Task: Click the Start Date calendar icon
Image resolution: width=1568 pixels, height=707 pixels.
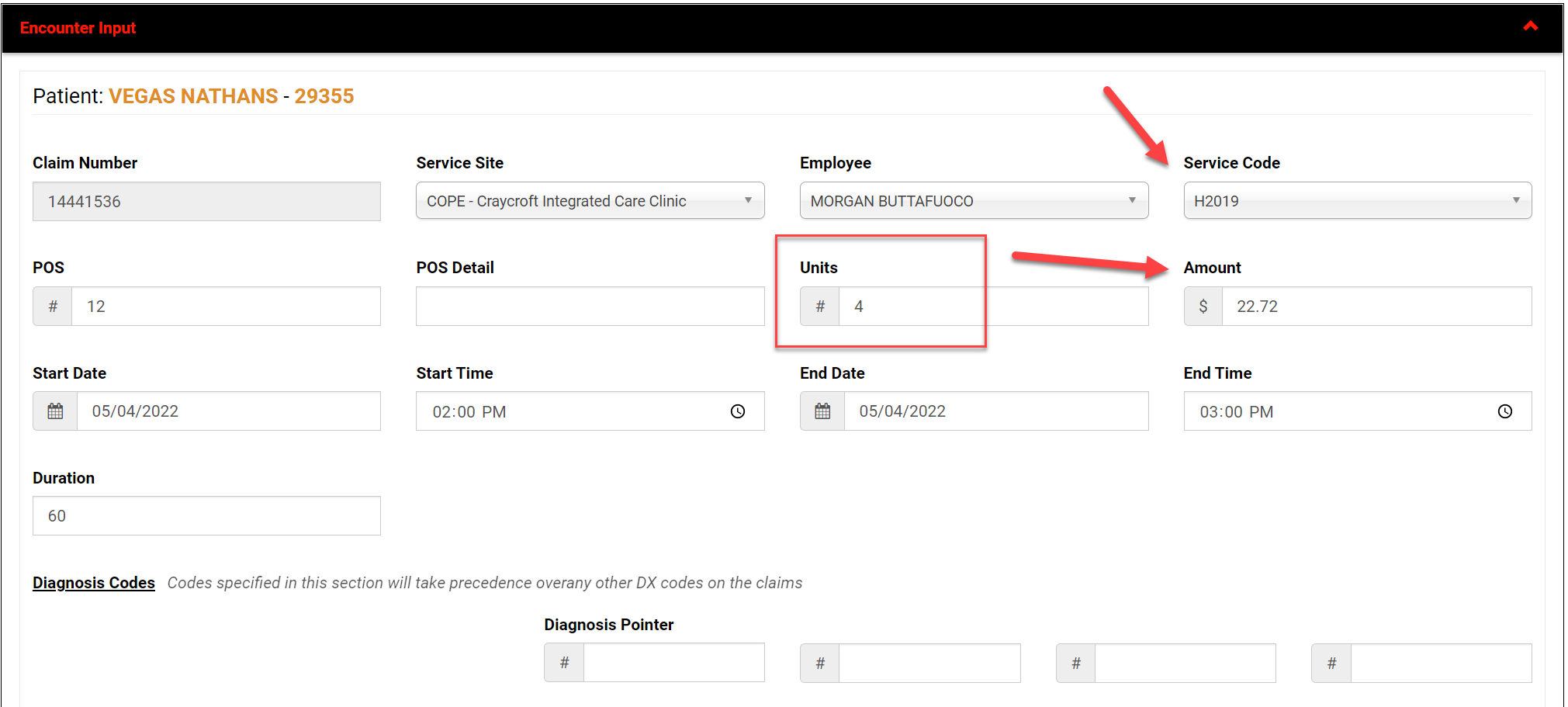Action: [x=55, y=411]
